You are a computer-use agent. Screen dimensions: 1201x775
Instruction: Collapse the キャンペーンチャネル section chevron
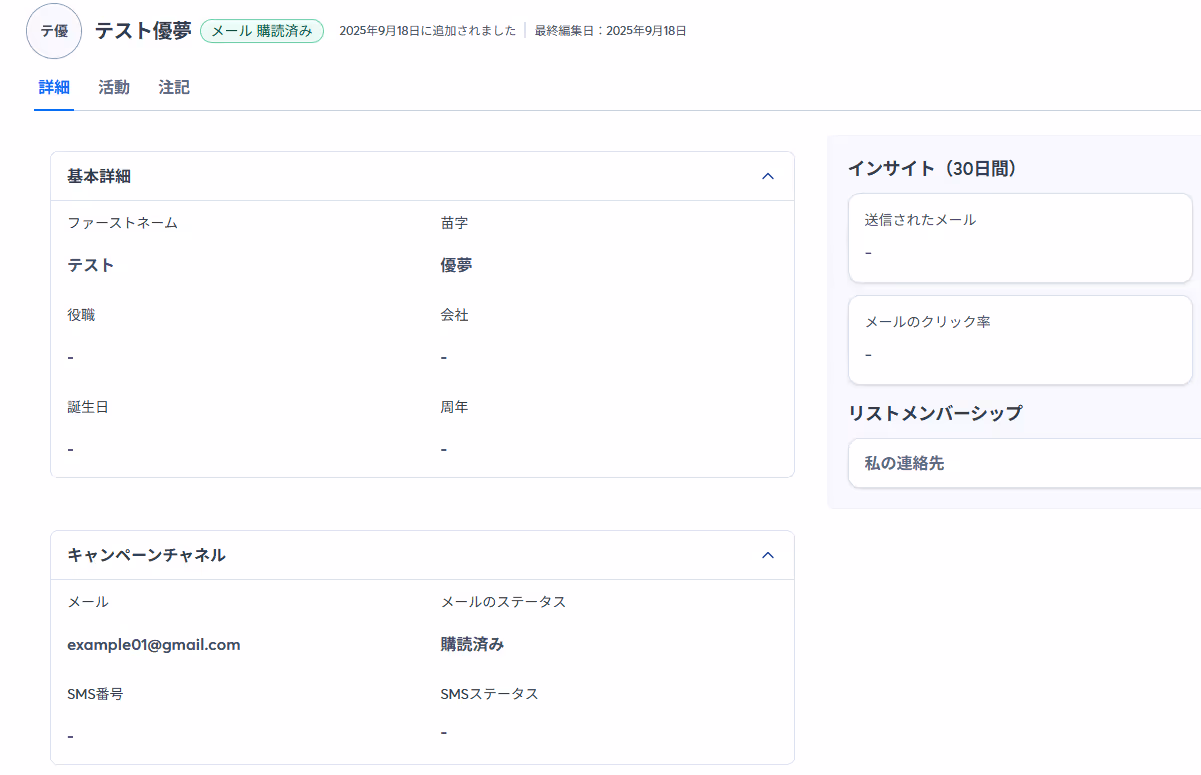(768, 555)
